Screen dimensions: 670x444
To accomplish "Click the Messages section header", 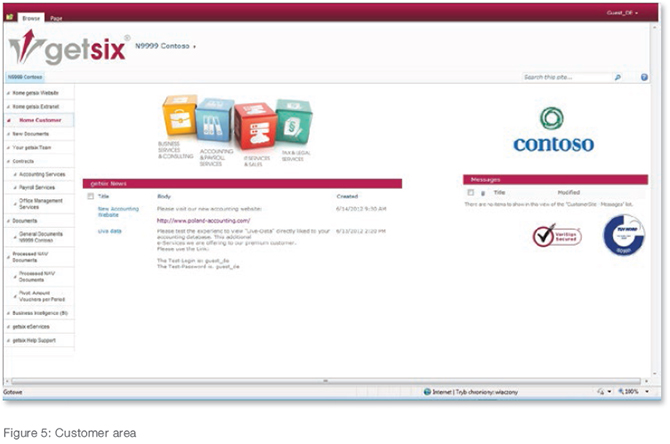I will tap(555, 179).
